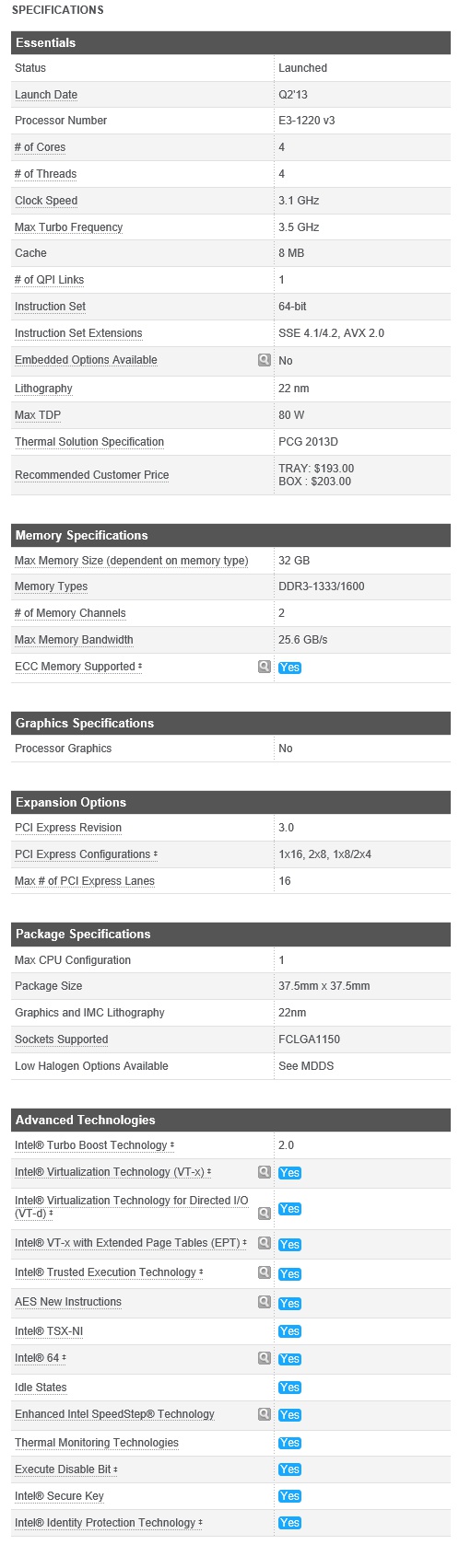This screenshot has height=1568, width=459.
Task: Click the Yes badge for Intel TSX-NI
Action: point(289,1331)
